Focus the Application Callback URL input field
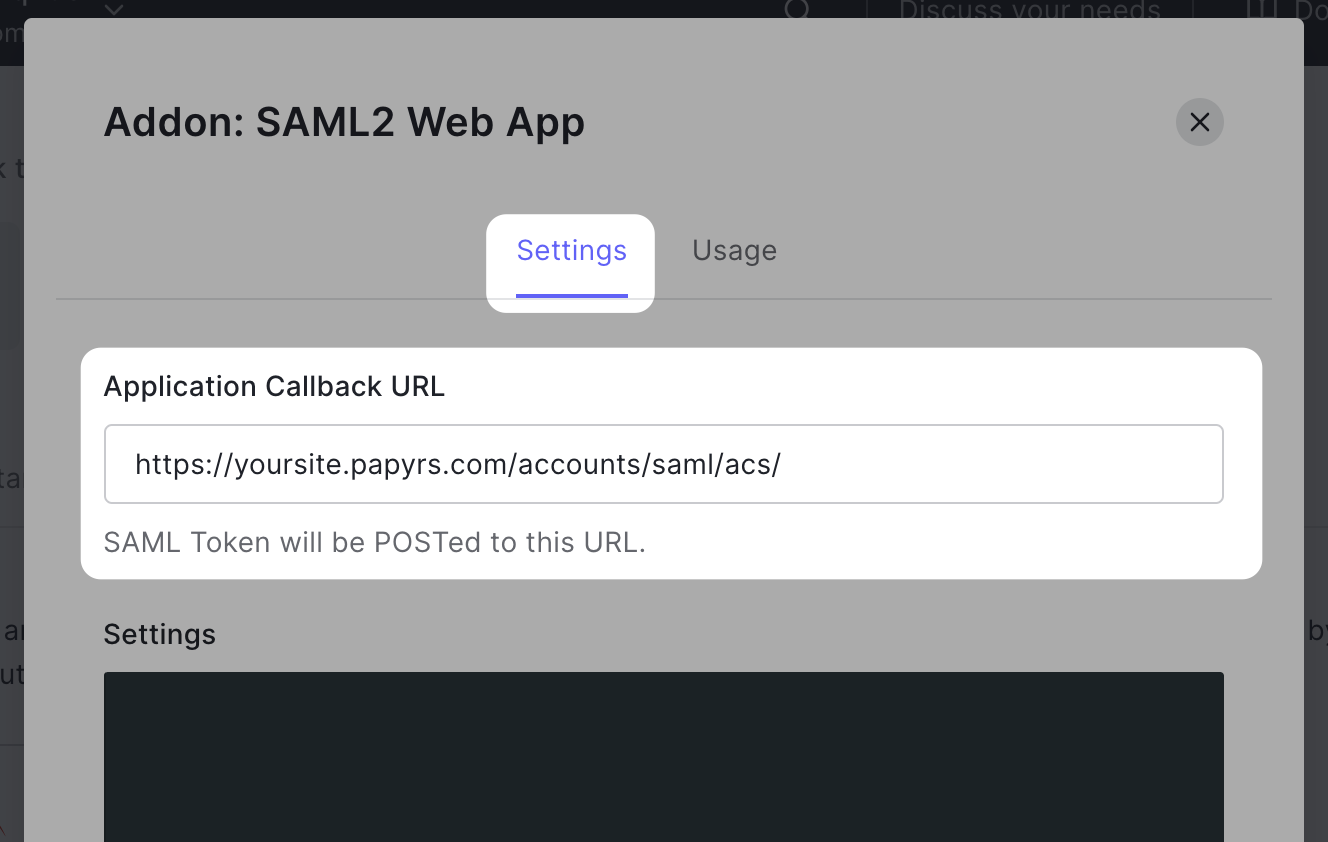 (x=664, y=464)
